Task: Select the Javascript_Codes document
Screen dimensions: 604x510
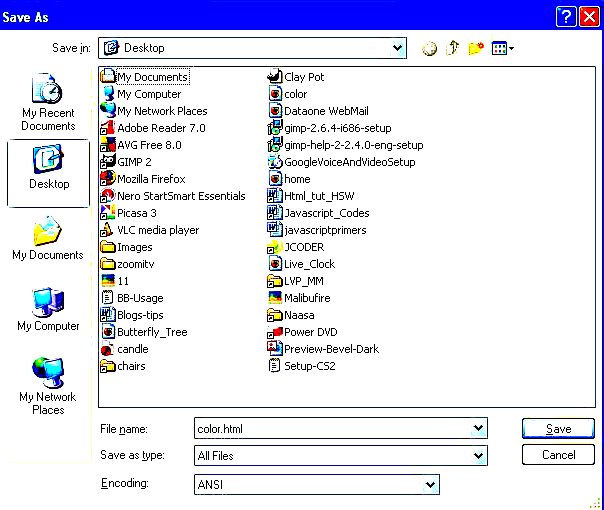Action: point(319,213)
